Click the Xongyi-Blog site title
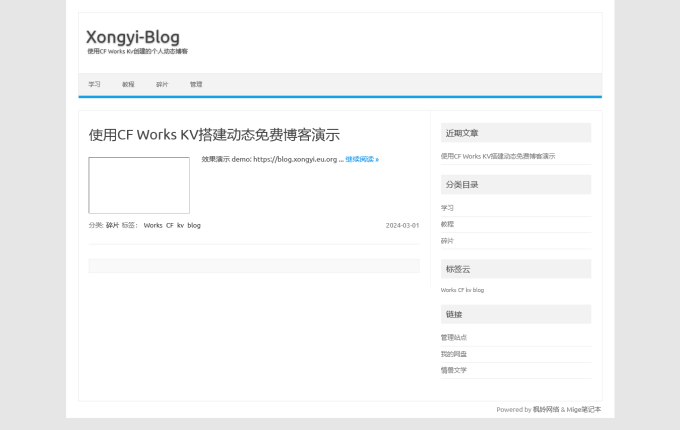The image size is (680, 430). click(x=133, y=37)
